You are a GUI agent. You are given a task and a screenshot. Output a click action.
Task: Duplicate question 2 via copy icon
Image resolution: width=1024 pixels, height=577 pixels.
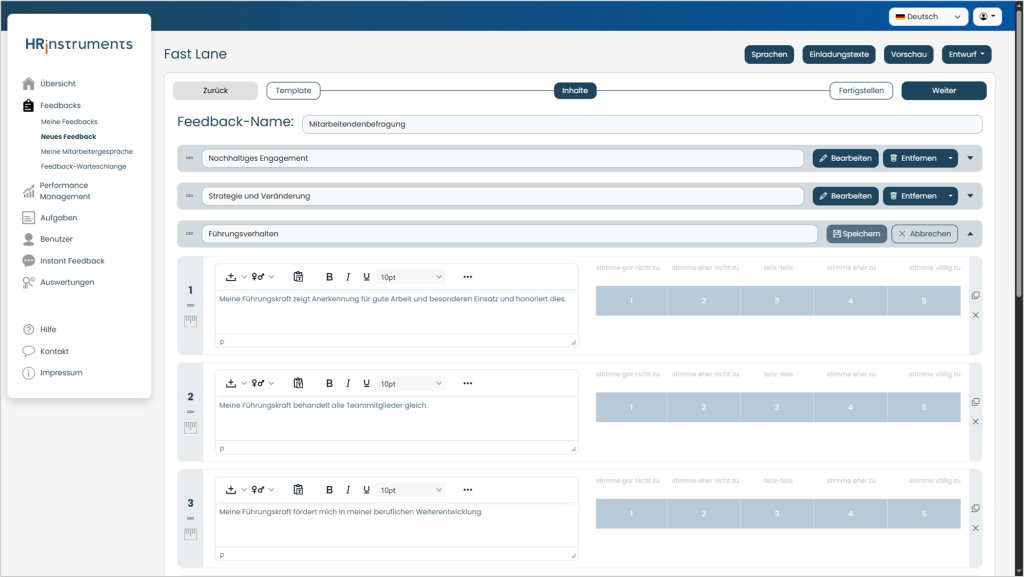coord(975,402)
